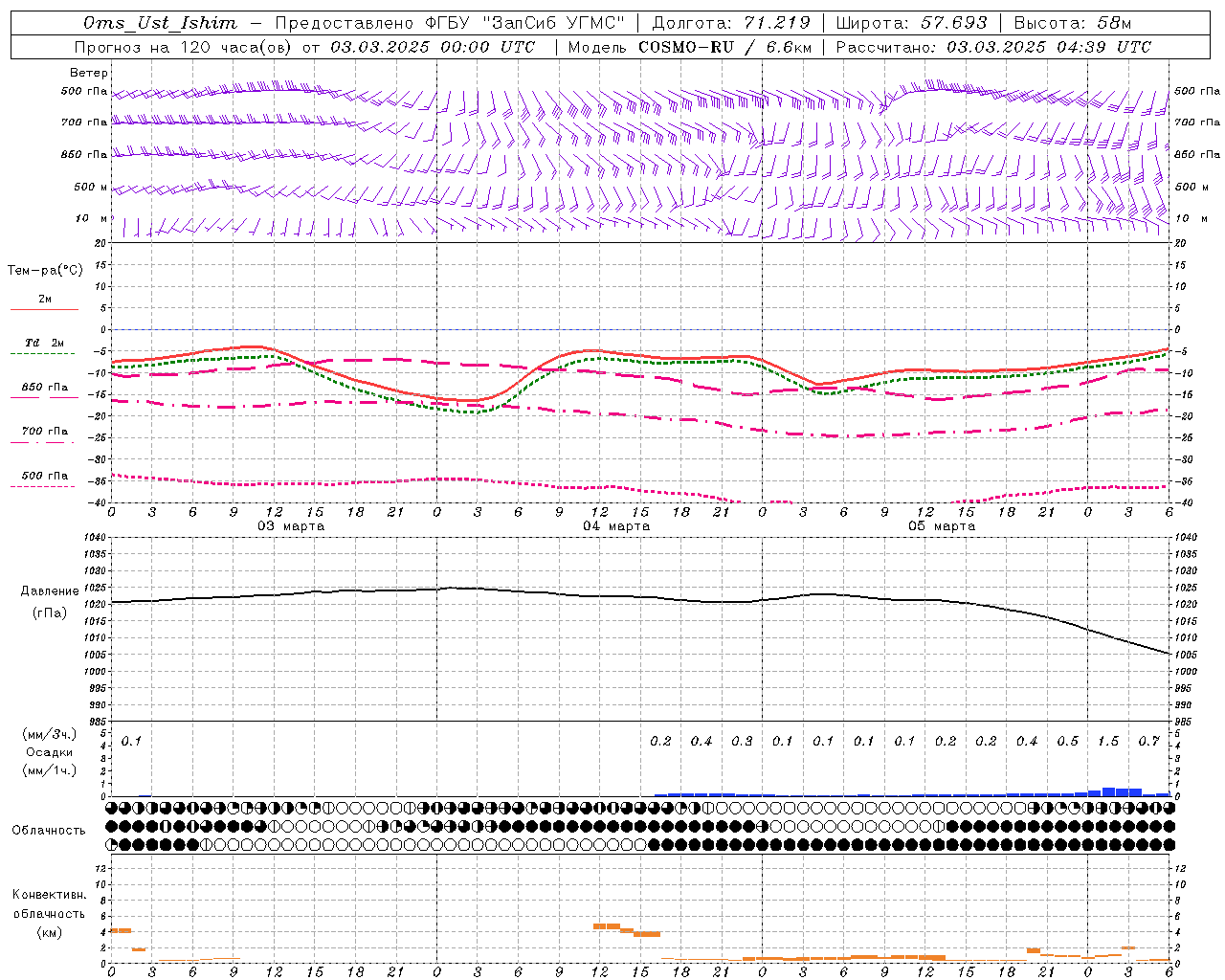Click the 'Конвективн.' convective cloud label
Viewport: 1225px width, 980px height.
point(49,895)
